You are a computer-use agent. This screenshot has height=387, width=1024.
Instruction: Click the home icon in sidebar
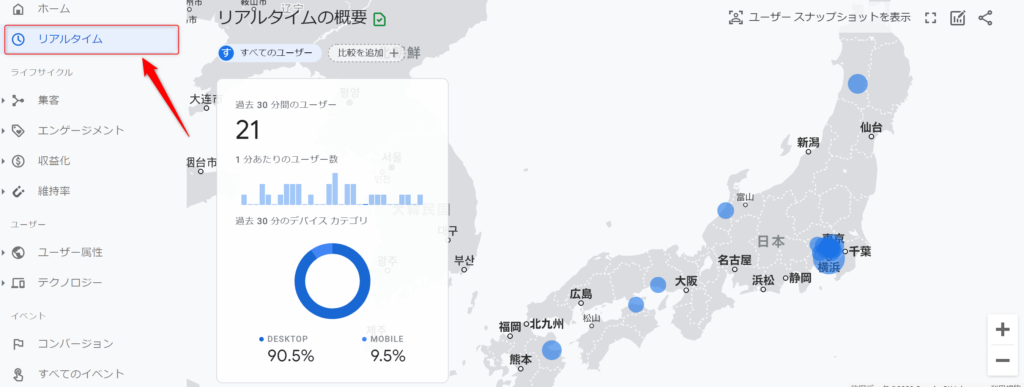click(19, 8)
